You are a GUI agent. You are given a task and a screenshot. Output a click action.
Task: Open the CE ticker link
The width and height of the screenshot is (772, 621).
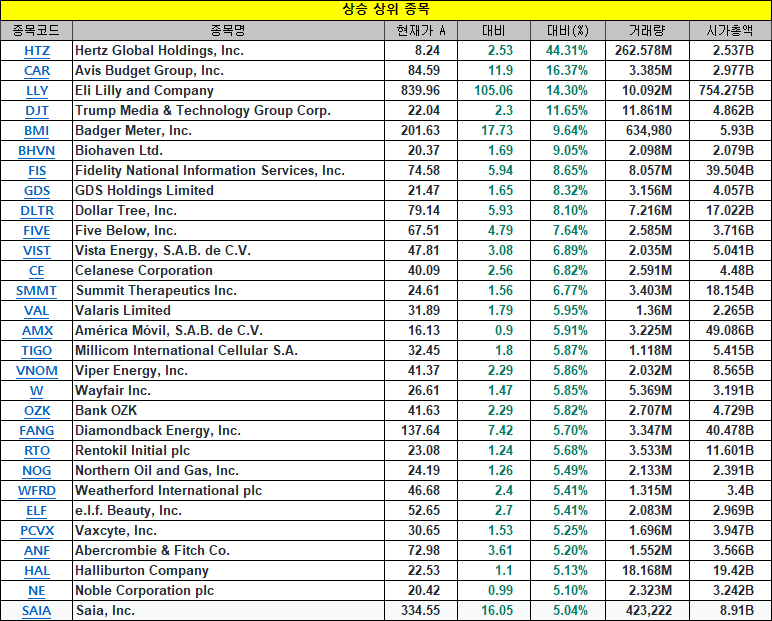pos(37,271)
